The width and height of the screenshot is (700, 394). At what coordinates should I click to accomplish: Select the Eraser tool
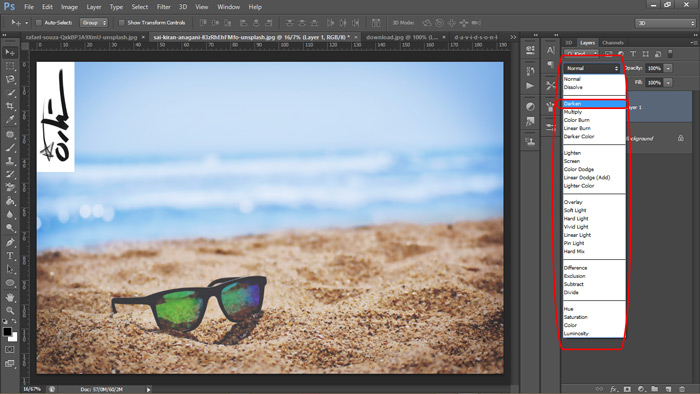click(x=10, y=188)
